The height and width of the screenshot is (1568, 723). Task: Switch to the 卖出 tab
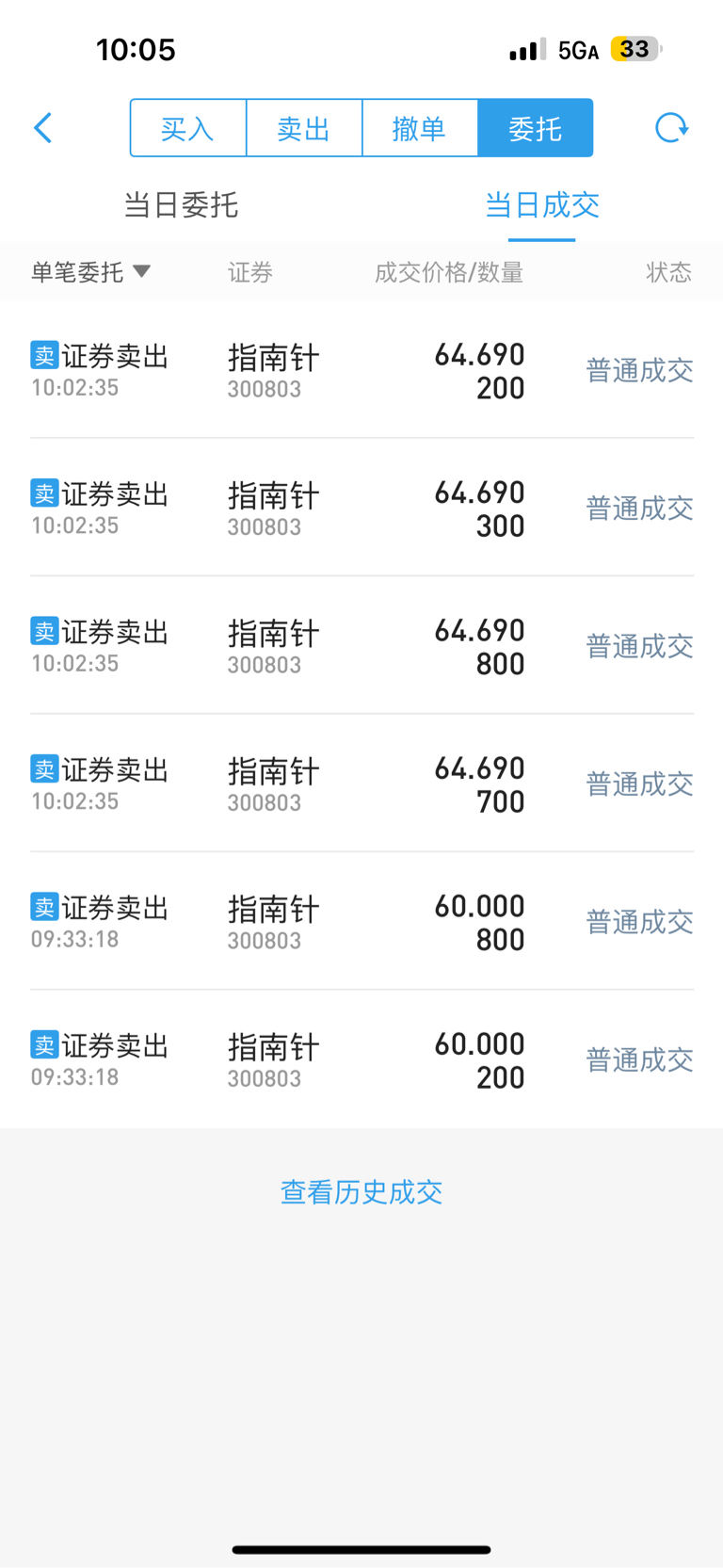[x=304, y=128]
